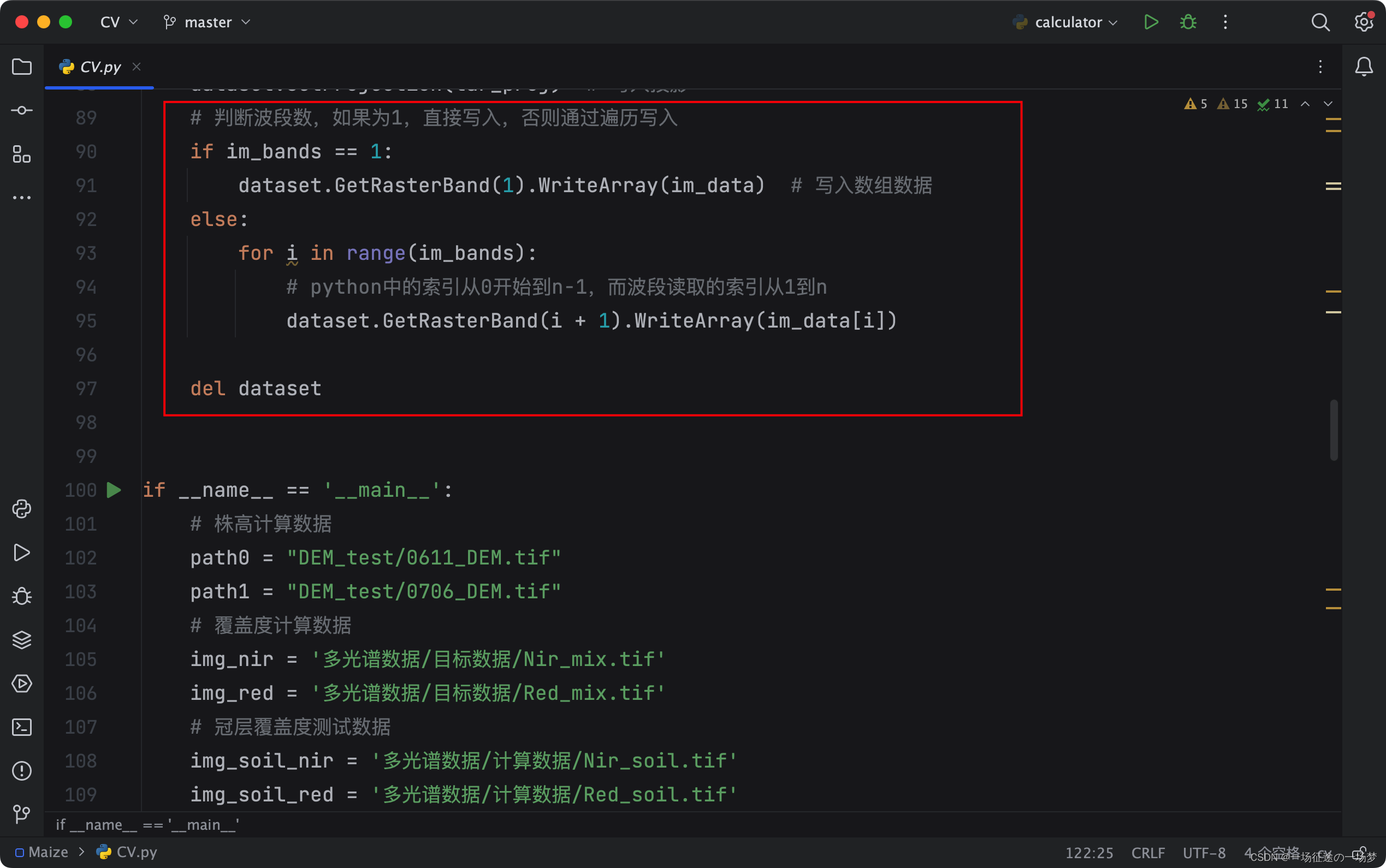Open the CV project dropdown
Viewport: 1386px width, 868px height.
tap(118, 22)
